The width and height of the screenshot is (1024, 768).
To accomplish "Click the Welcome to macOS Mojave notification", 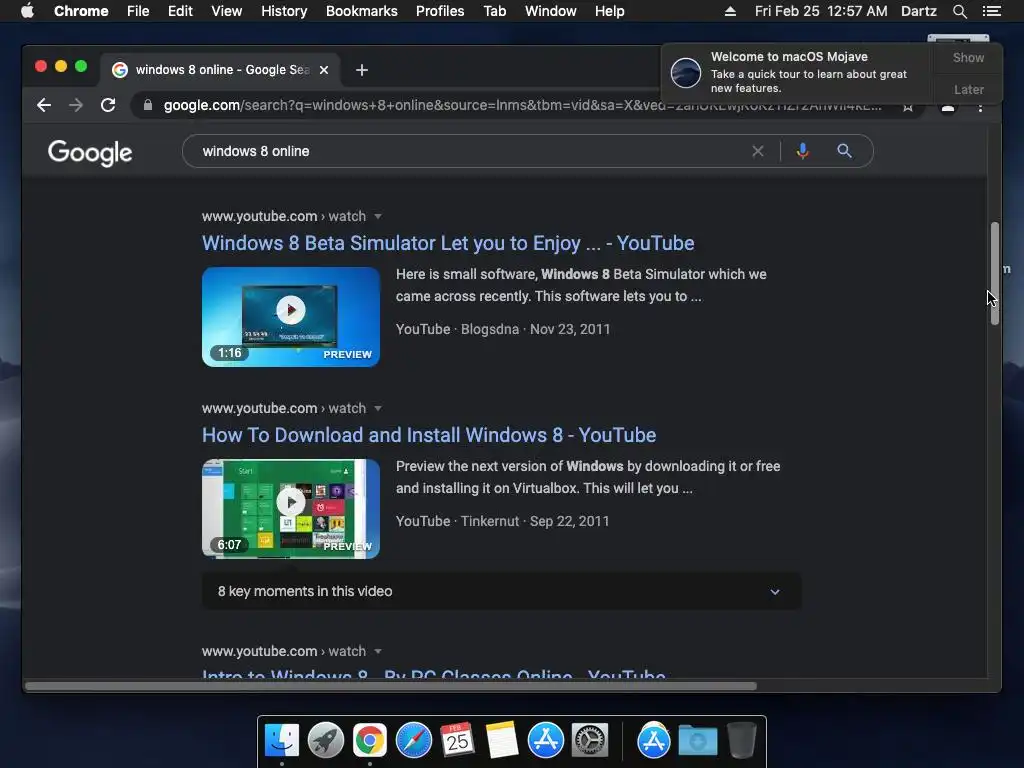I will coord(798,72).
